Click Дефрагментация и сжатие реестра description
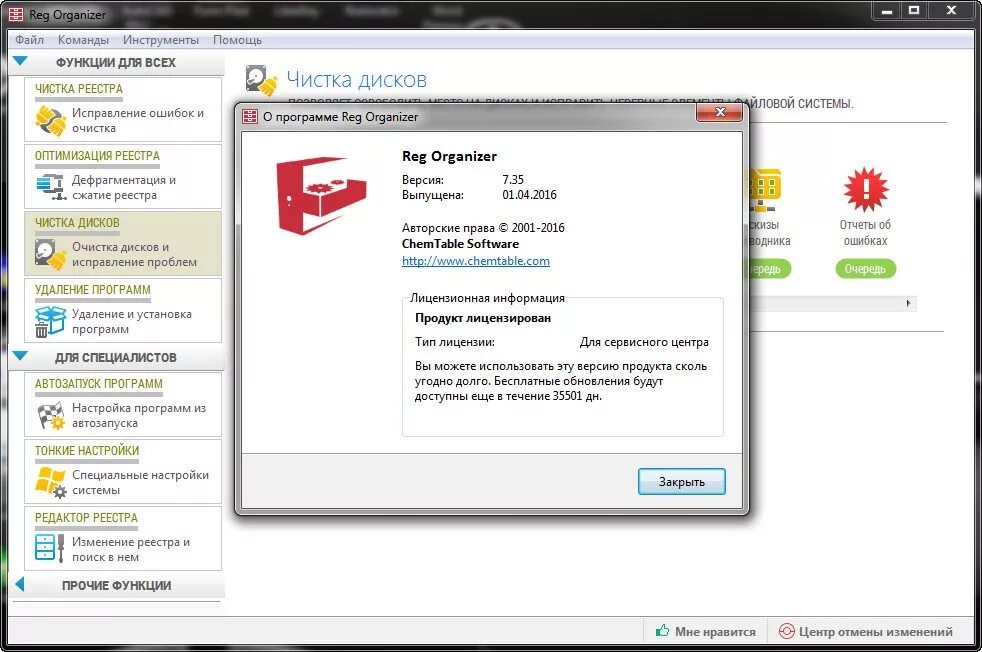Viewport: 982px width, 652px height. pos(124,187)
